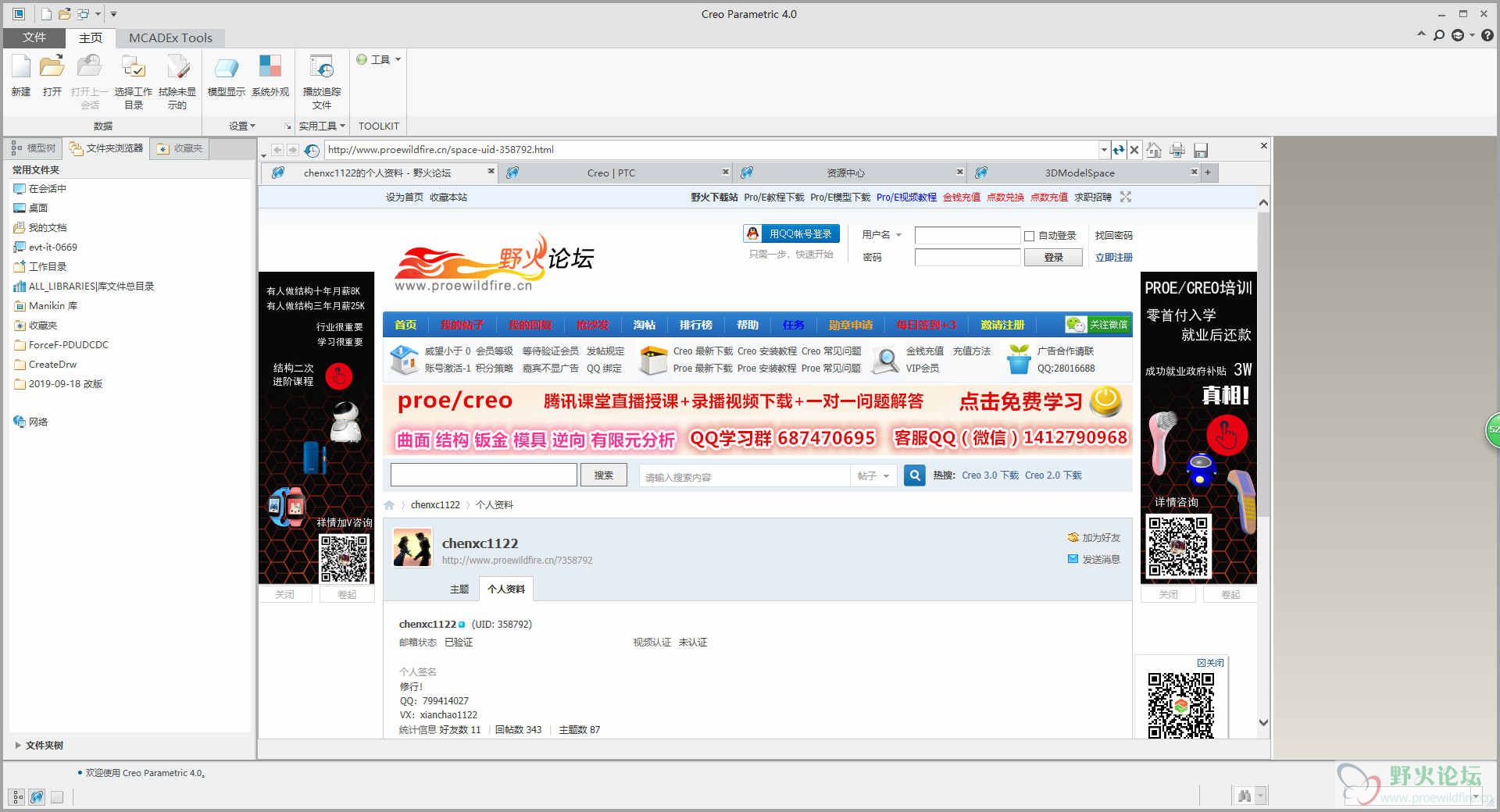
Task: Check the 自动登录 auto-login checkbox
Action: click(x=1029, y=236)
